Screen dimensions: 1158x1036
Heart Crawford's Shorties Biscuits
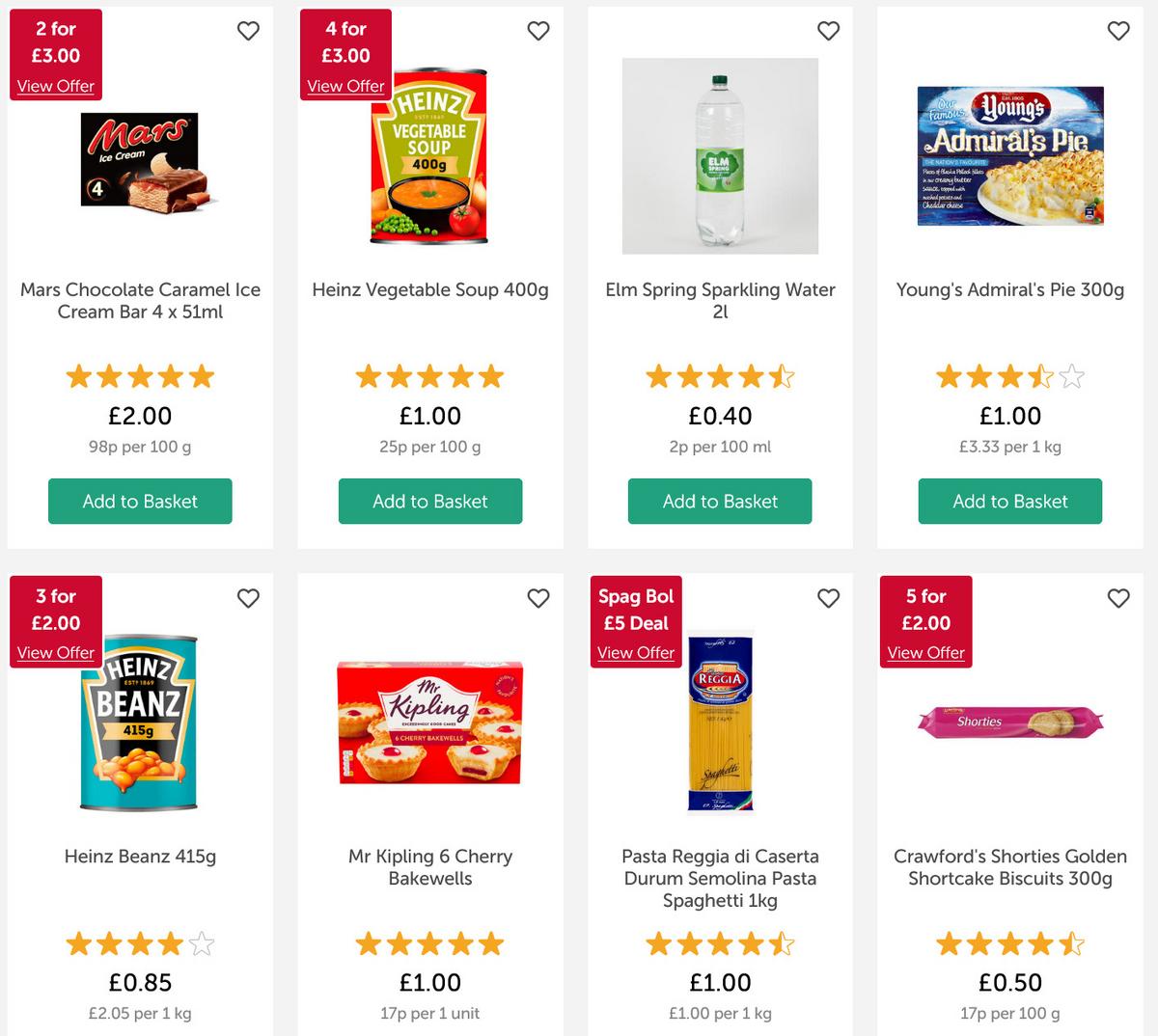(x=1118, y=598)
